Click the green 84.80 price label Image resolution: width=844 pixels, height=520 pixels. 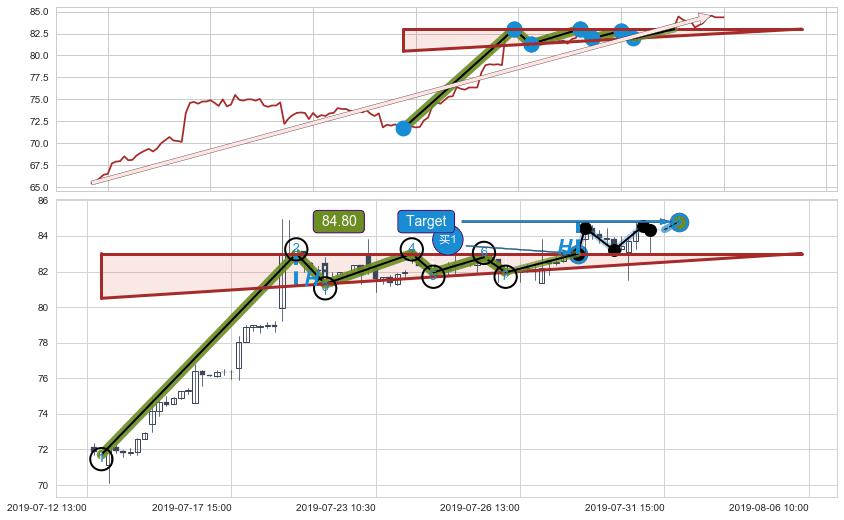(339, 221)
